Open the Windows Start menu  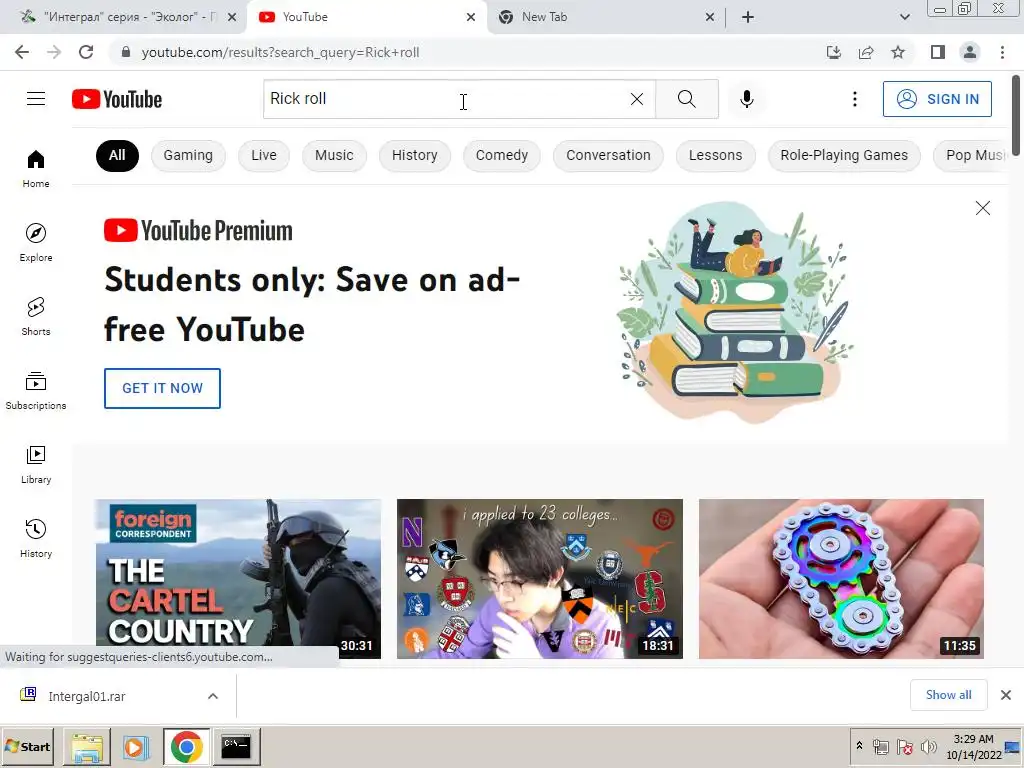28,746
